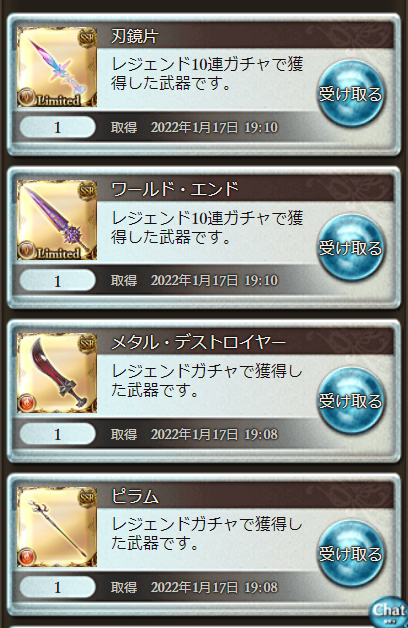Screen dimensions: 408x628
Task: Open the Chat bubble icon
Action: click(x=388, y=612)
